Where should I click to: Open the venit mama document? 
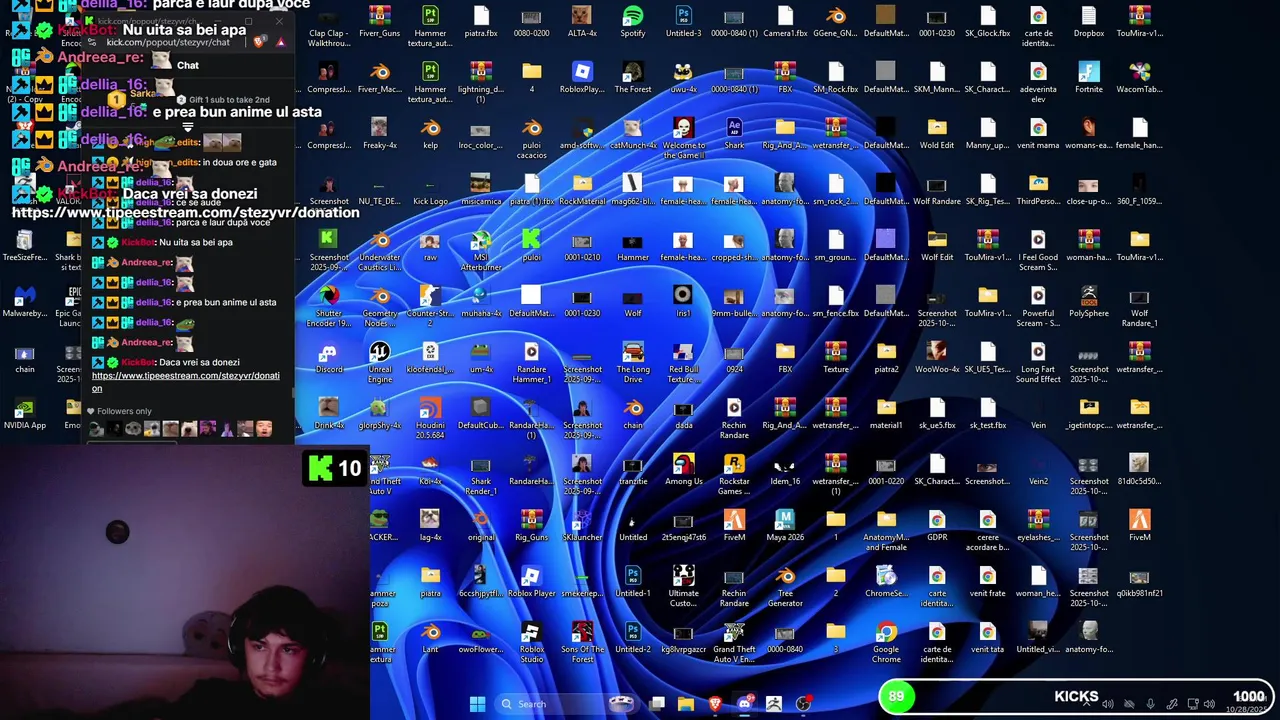click(1038, 134)
